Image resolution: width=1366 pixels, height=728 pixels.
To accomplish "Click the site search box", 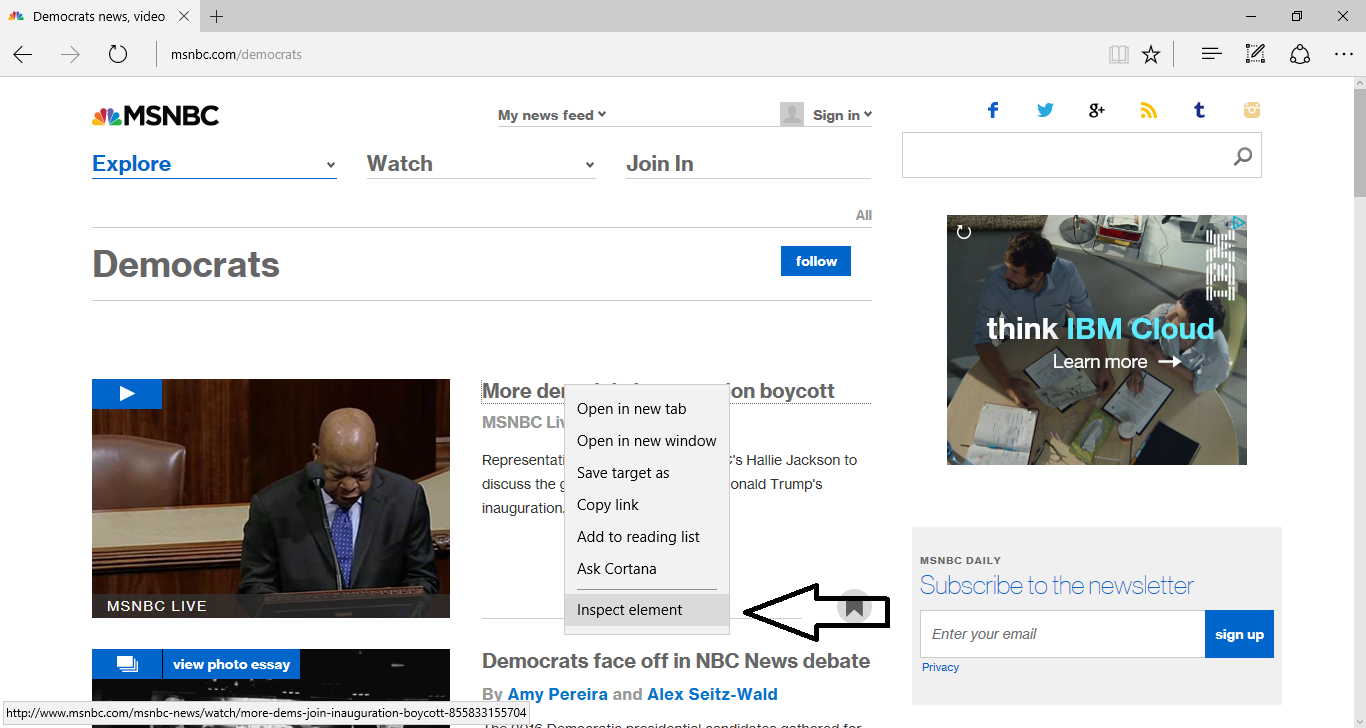I will [1082, 156].
